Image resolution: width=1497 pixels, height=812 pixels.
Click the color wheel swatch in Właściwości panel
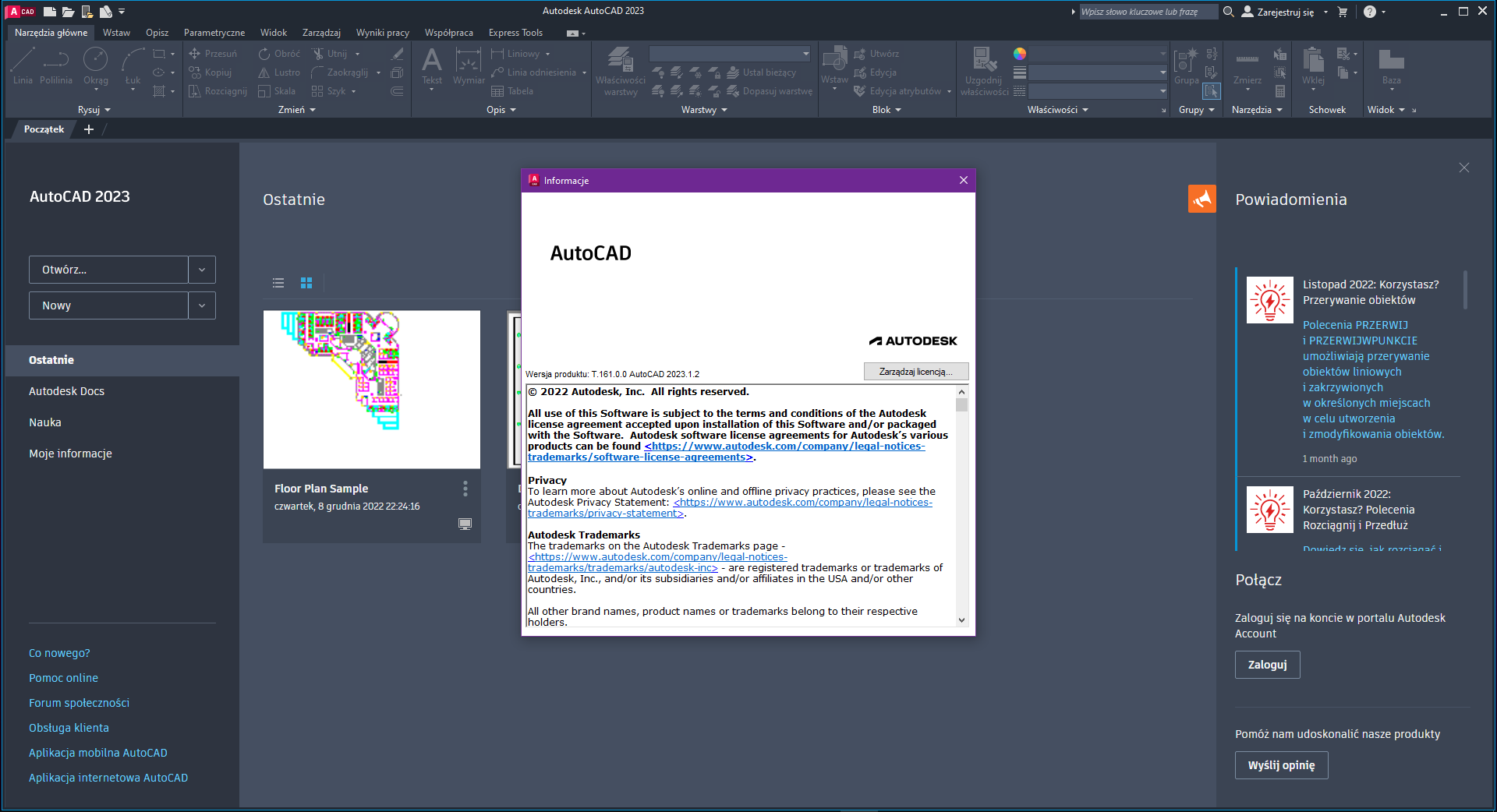click(1019, 54)
